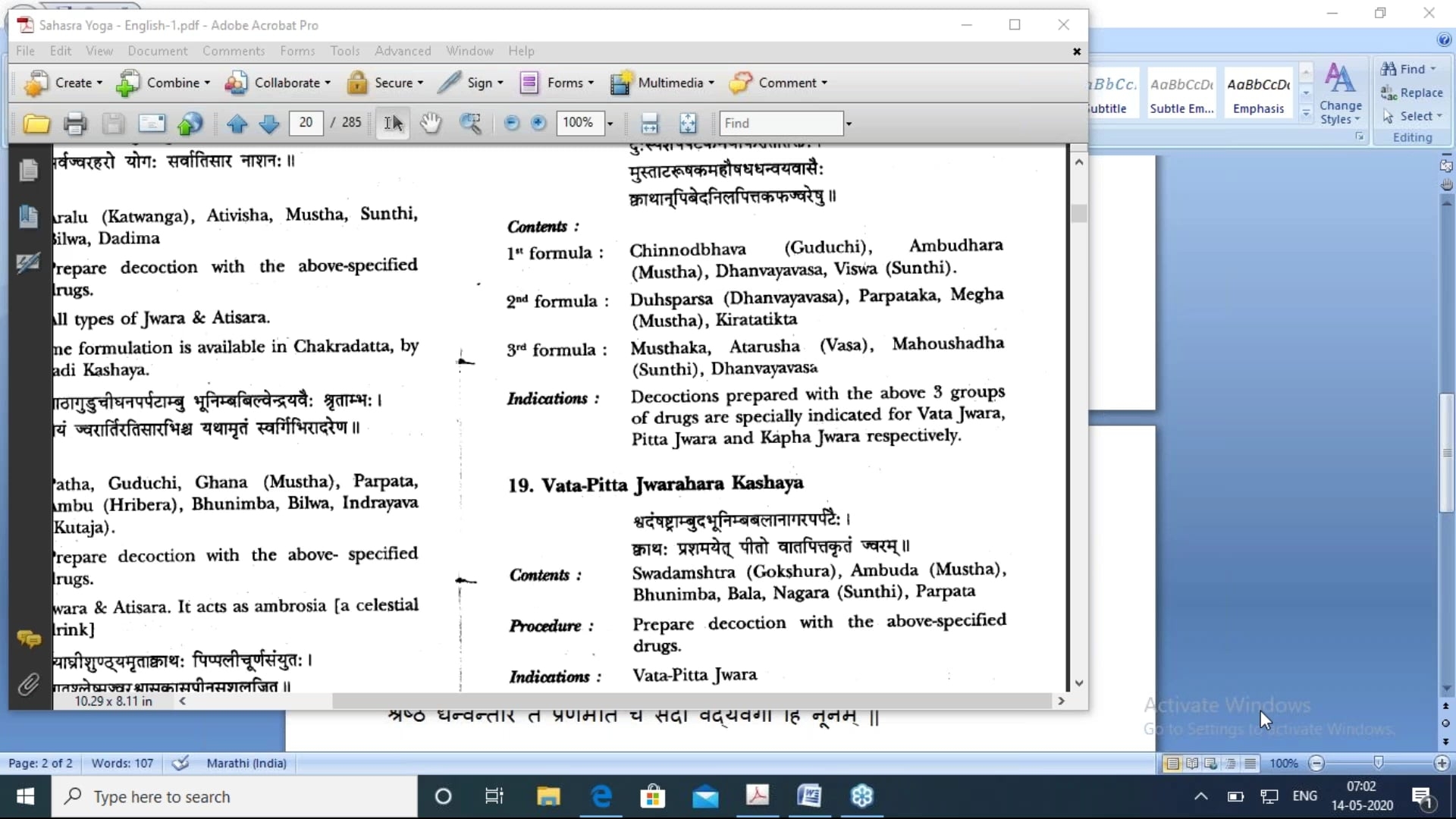Go to next page with down arrow
1456x819 pixels.
tap(269, 124)
